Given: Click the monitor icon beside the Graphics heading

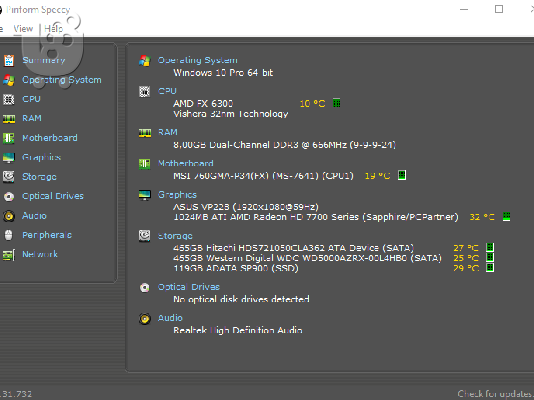Looking at the screenshot, I should pyautogui.click(x=145, y=195).
